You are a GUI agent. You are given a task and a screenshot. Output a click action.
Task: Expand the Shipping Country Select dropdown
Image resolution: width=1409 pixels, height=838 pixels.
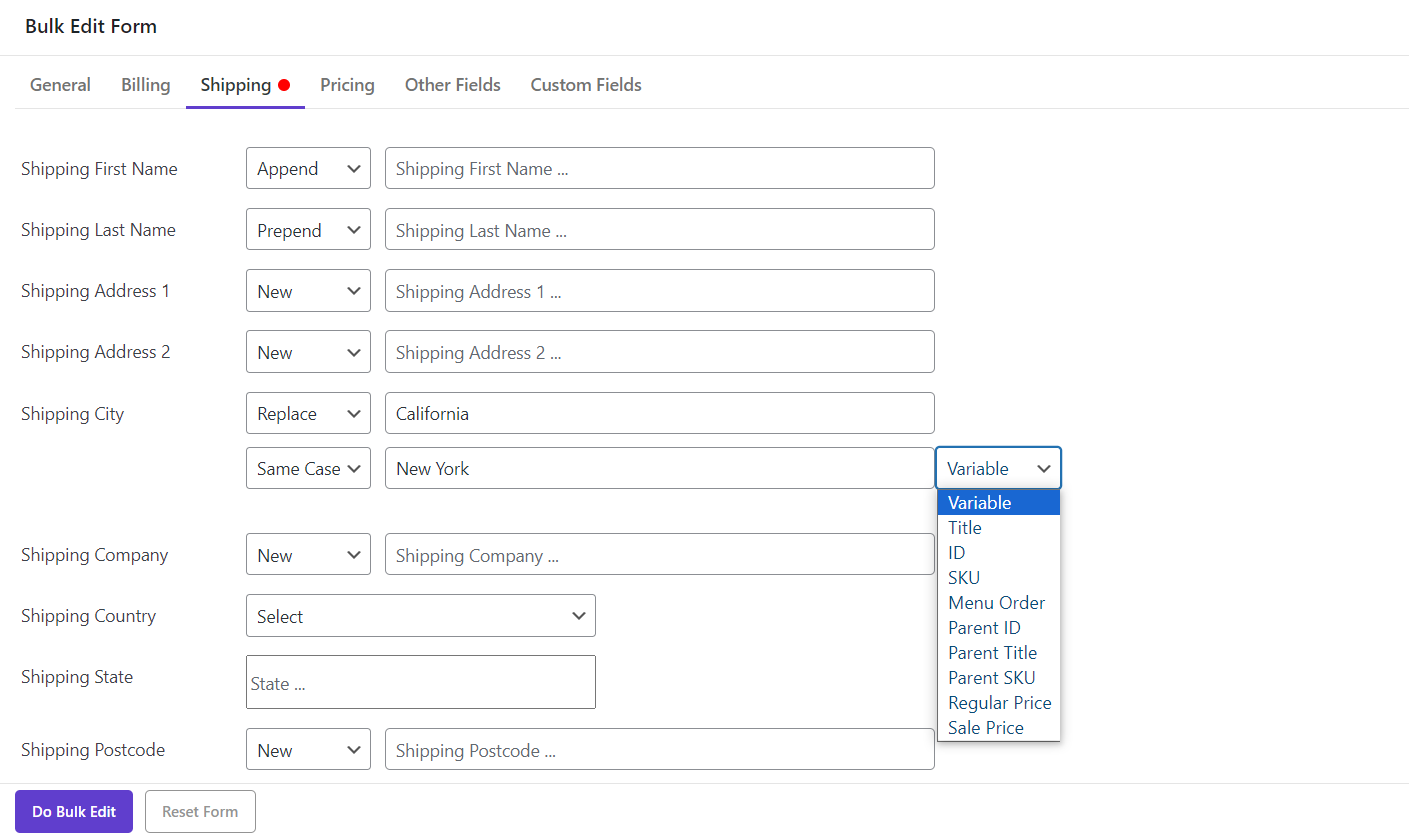[420, 617]
